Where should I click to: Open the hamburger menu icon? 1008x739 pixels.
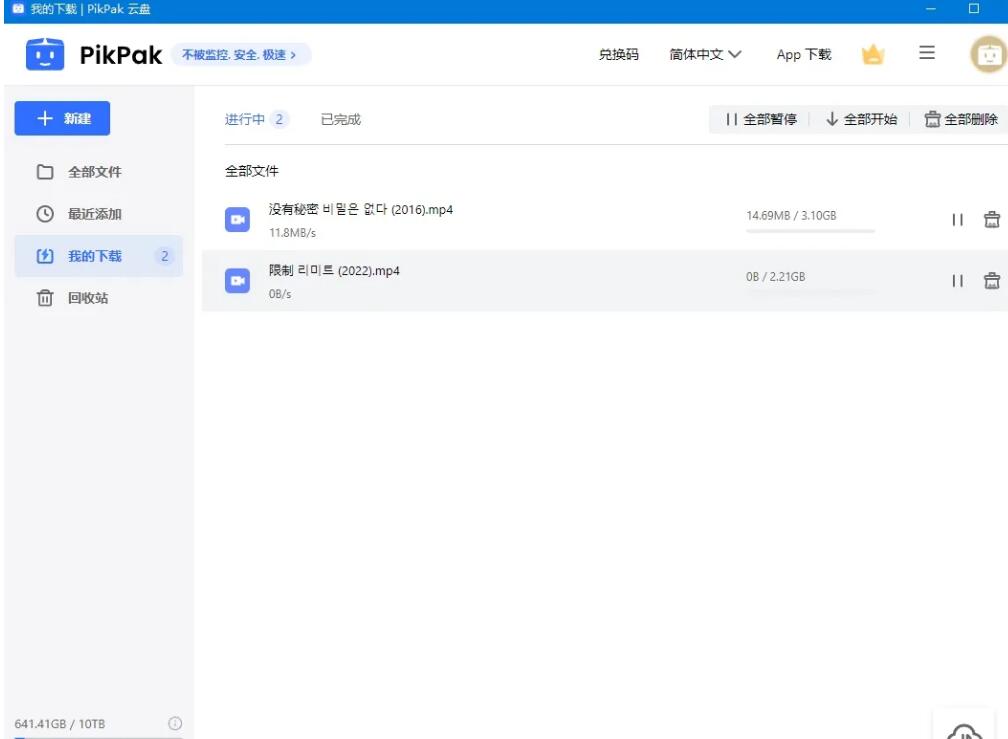(x=926, y=53)
